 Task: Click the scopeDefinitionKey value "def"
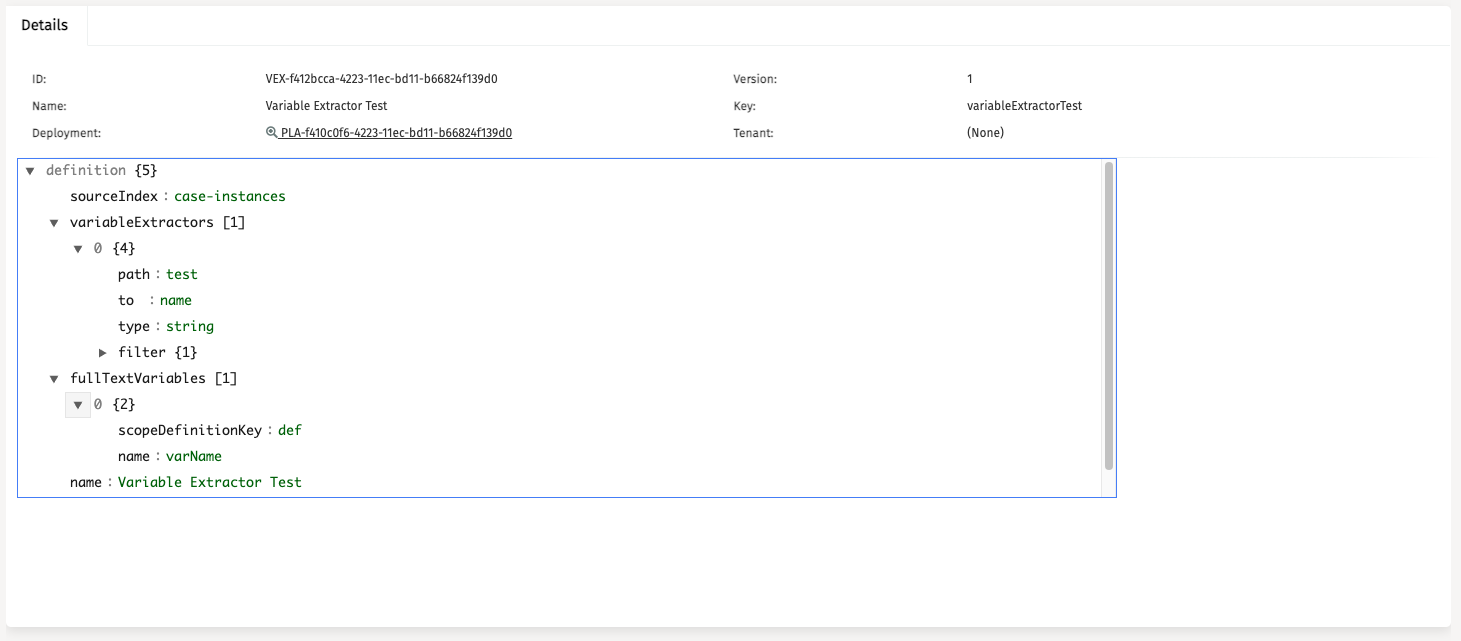tap(289, 431)
